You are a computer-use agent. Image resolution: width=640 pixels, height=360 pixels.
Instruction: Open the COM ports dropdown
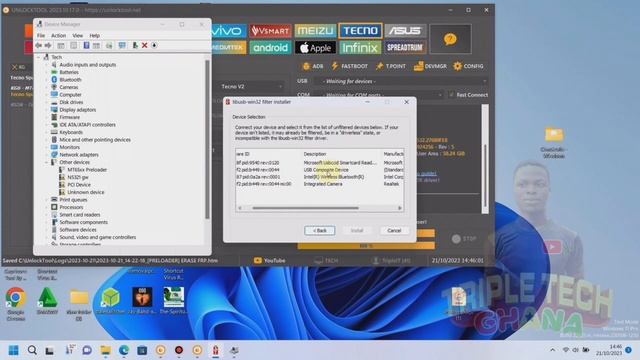coord(379,95)
